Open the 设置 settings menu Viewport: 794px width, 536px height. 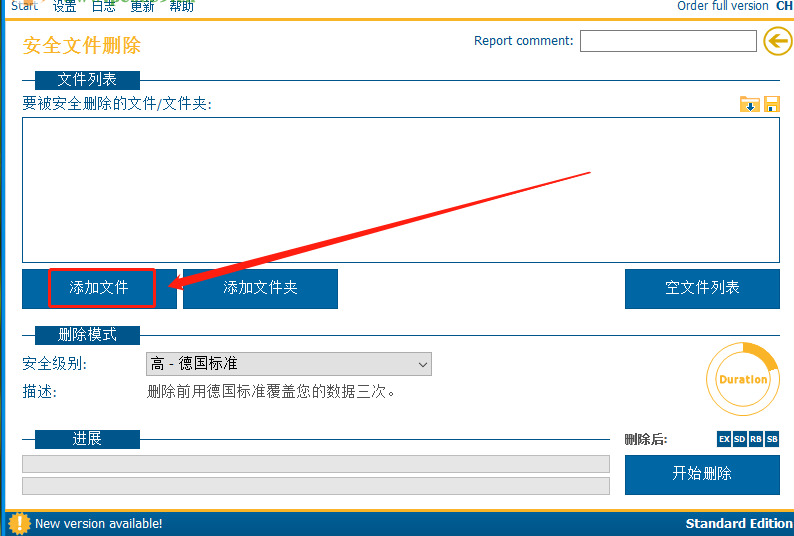tap(64, 6)
